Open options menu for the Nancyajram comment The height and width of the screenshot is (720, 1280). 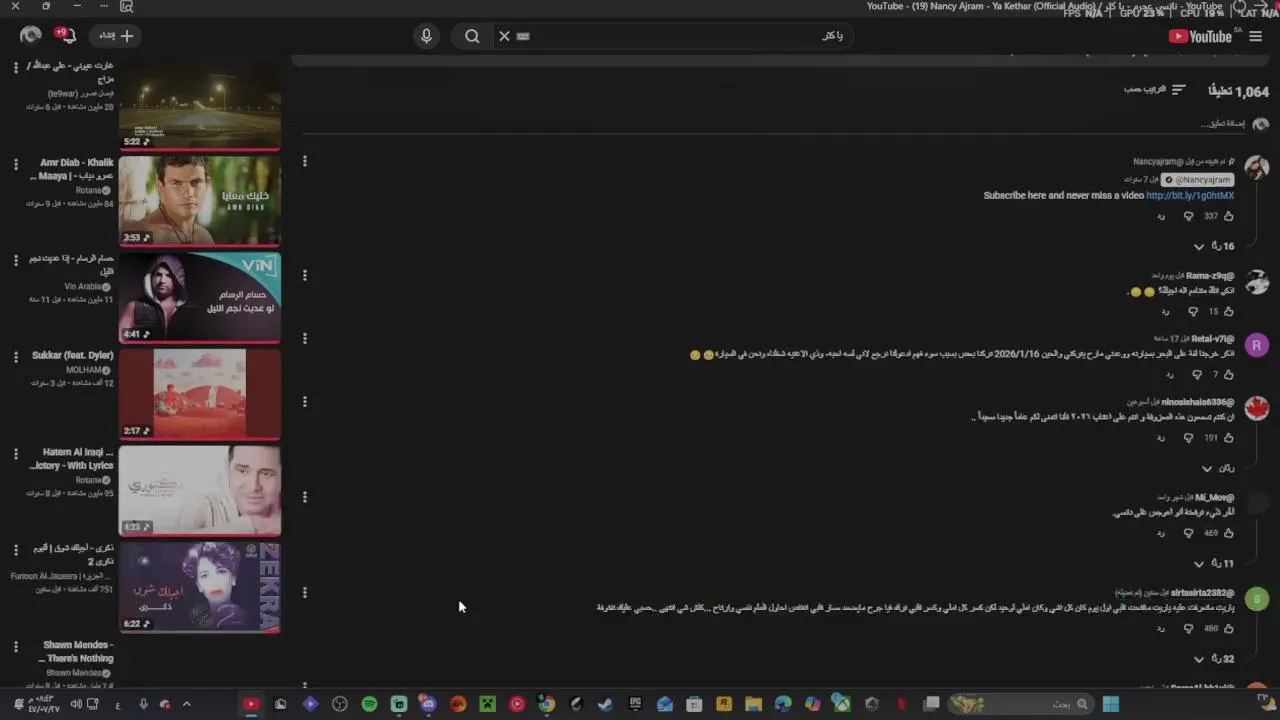pyautogui.click(x=305, y=161)
